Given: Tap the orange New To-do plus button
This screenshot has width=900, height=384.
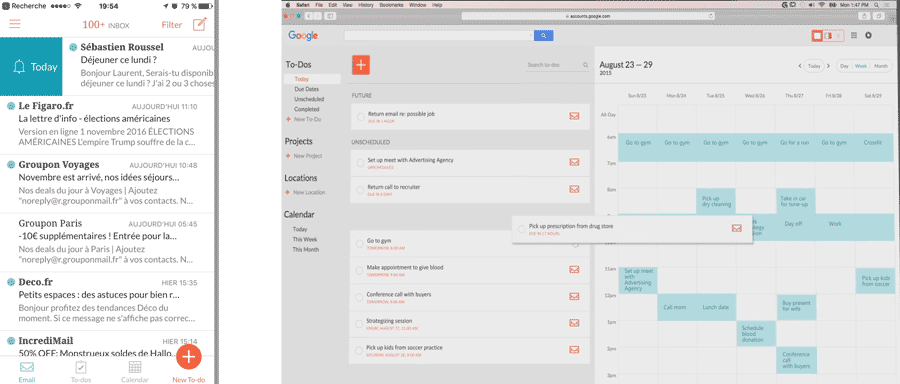Looking at the screenshot, I should click(x=189, y=357).
